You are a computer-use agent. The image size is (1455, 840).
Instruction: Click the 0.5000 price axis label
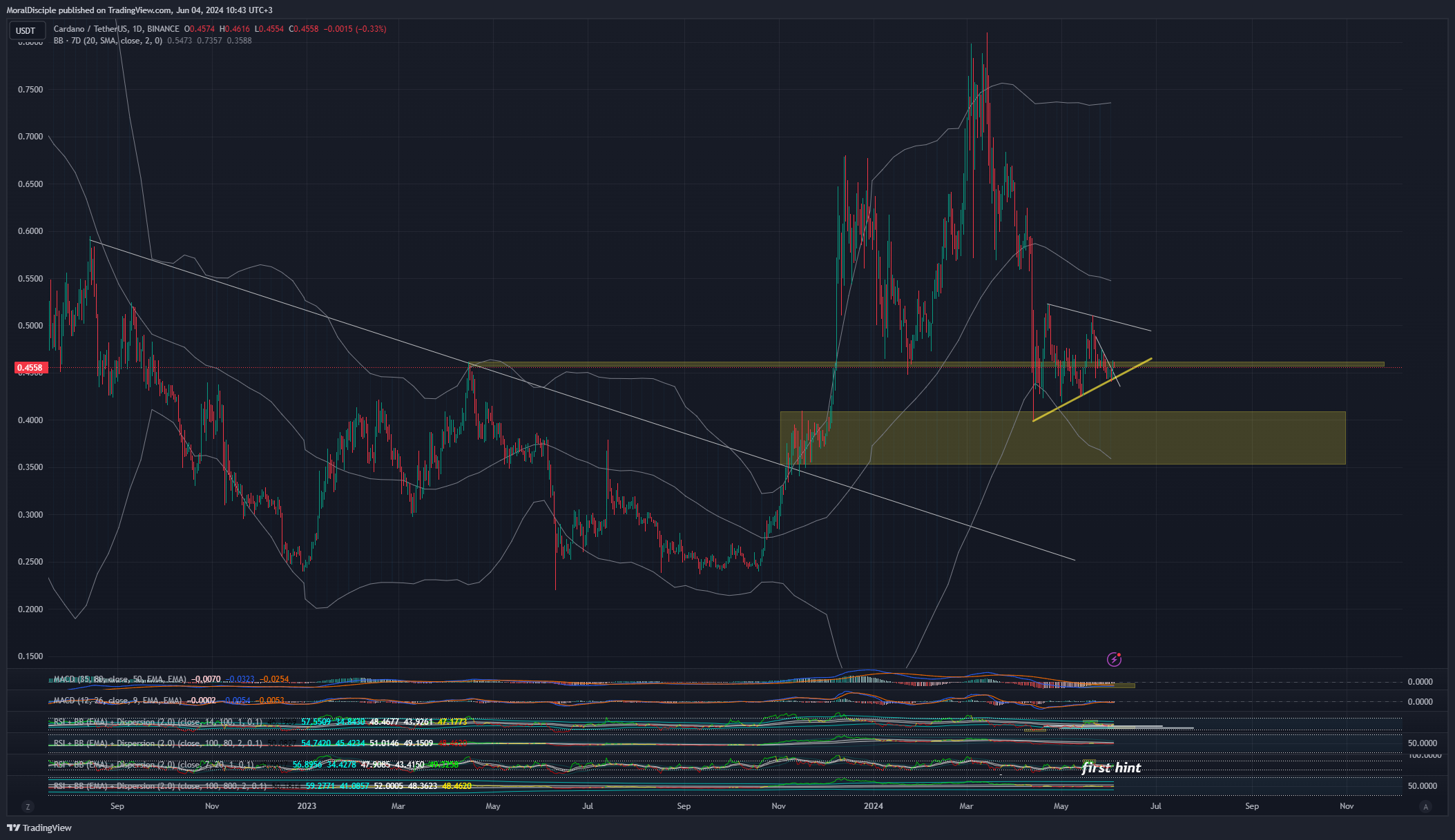point(30,326)
